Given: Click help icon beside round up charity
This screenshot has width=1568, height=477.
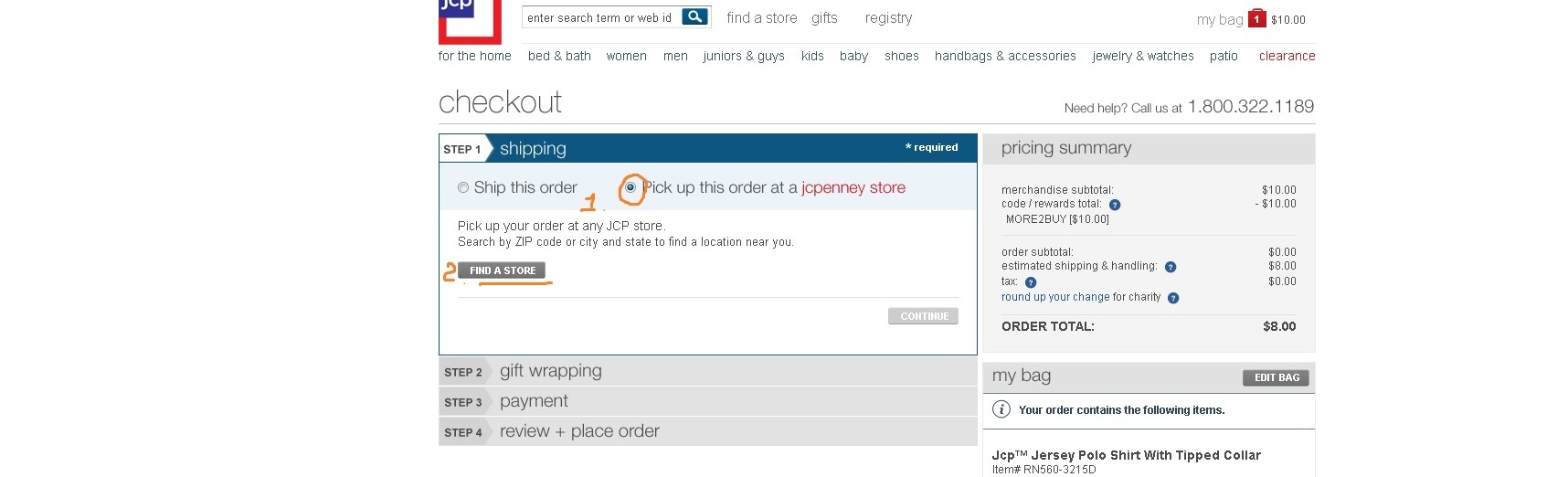Looking at the screenshot, I should click(x=1173, y=298).
